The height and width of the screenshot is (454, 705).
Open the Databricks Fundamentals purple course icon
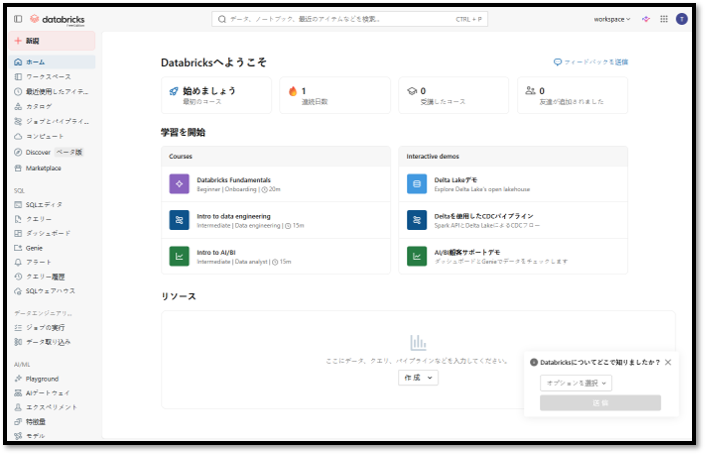[x=179, y=184]
